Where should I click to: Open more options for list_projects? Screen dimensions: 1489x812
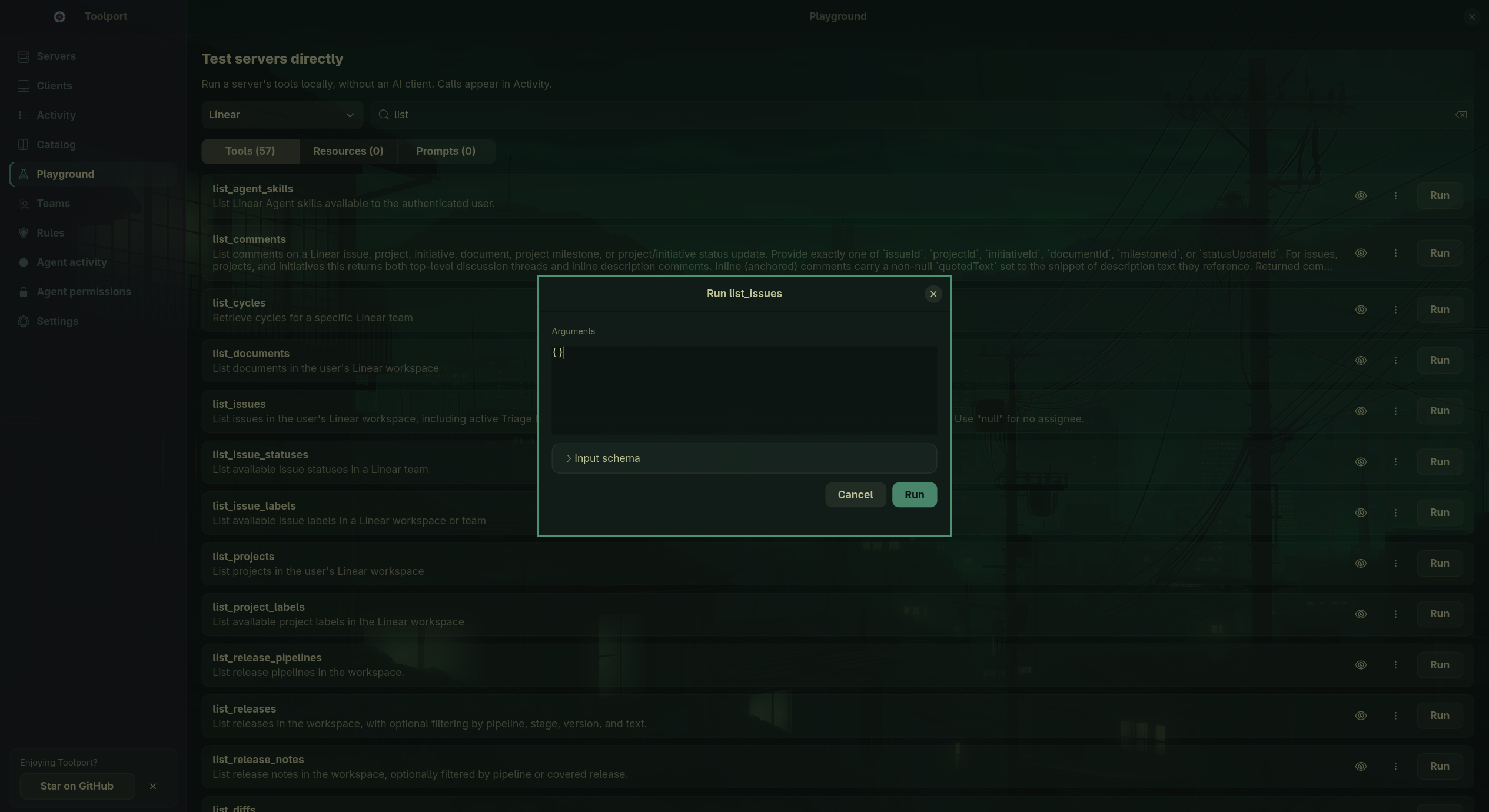1395,563
